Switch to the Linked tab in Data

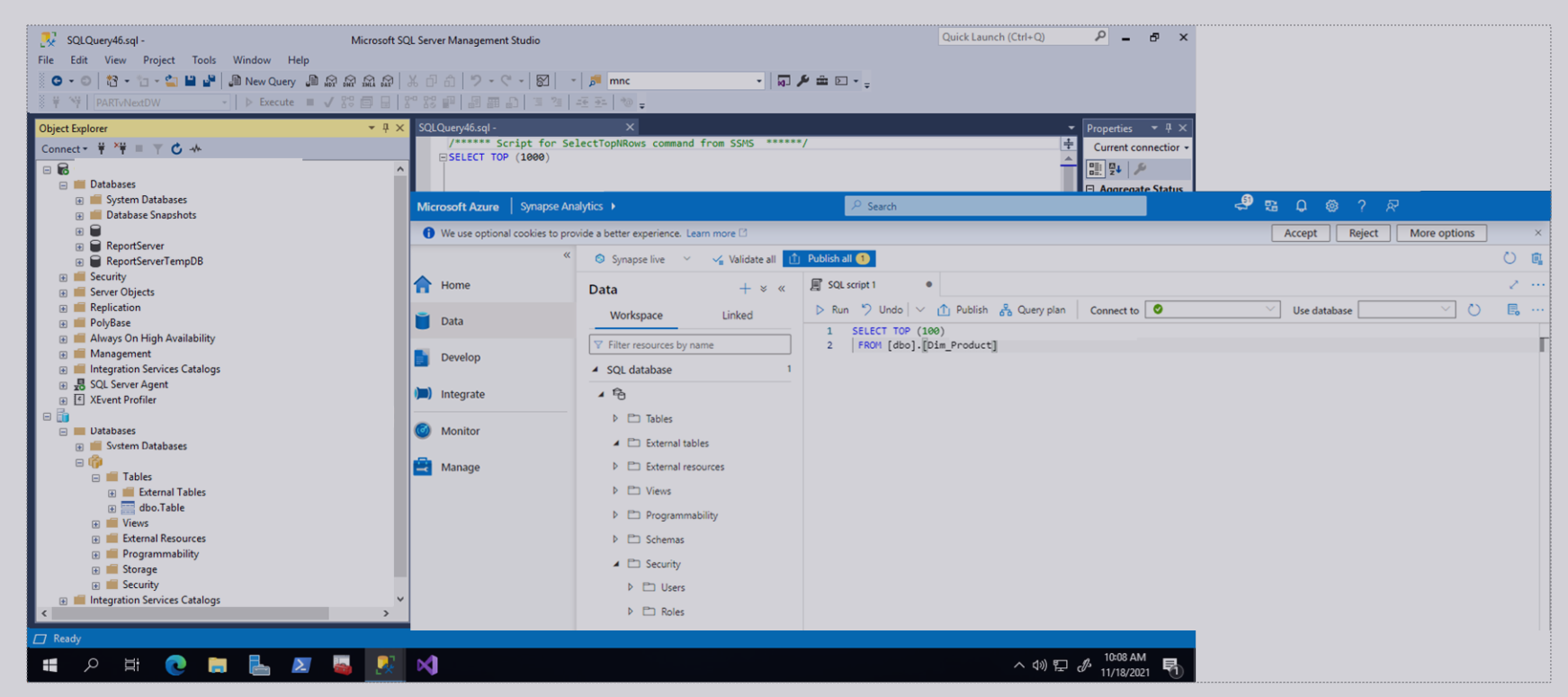[x=737, y=316]
